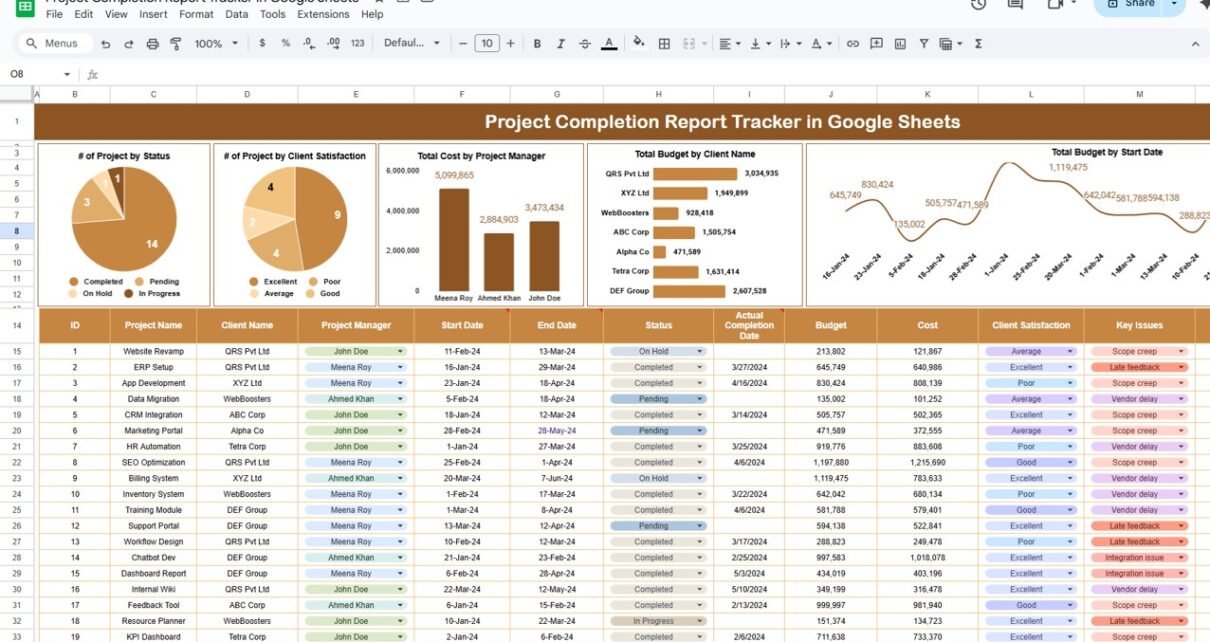Decrease font size with minus button

(462, 44)
